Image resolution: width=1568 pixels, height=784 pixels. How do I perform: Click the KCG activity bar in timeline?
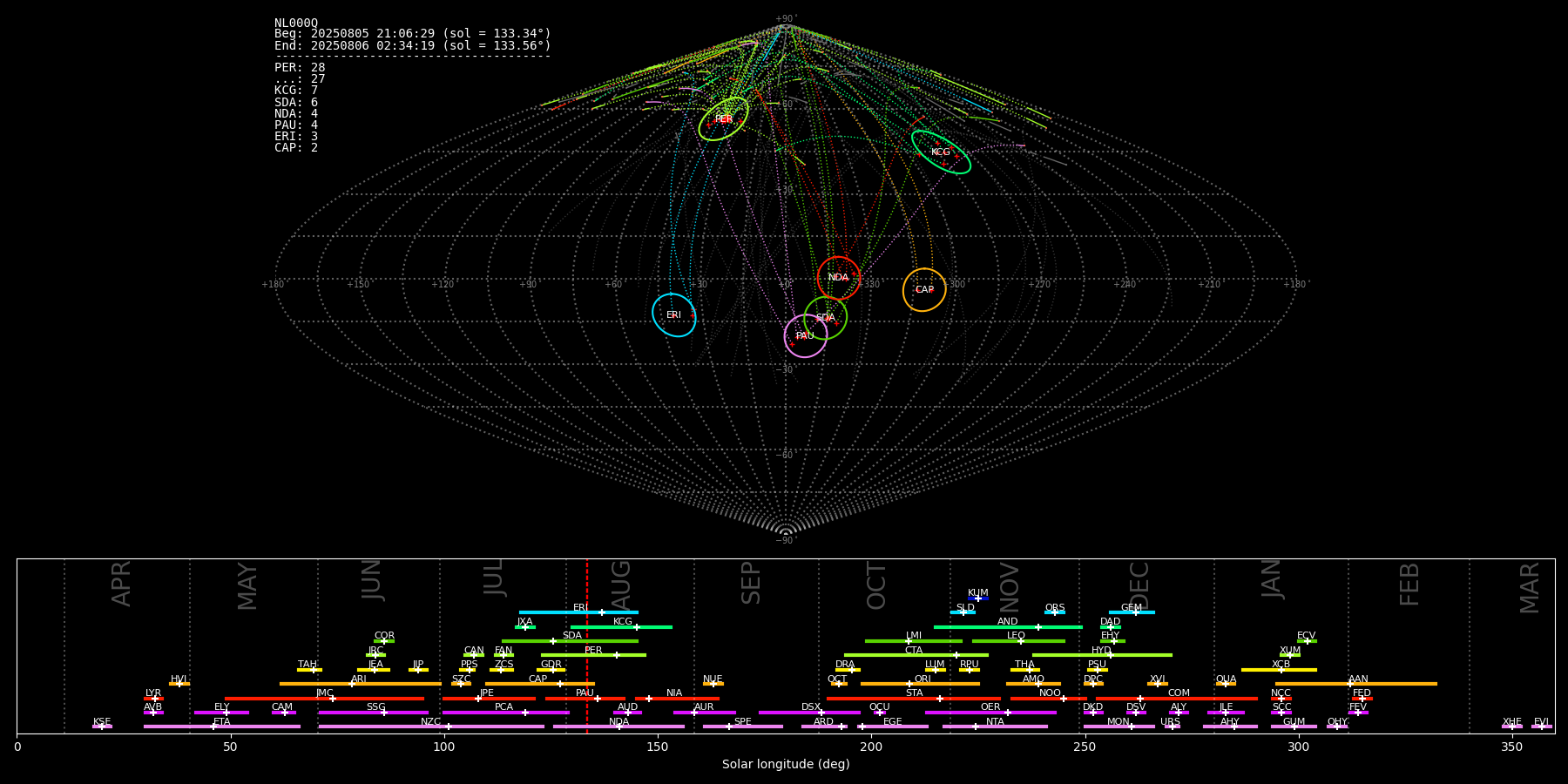(621, 626)
